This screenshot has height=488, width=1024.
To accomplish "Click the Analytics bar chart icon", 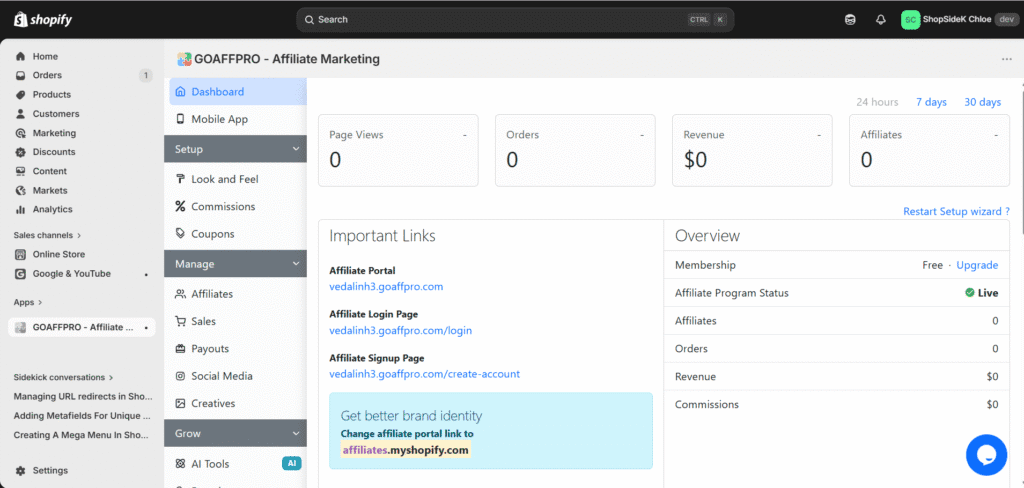I will click(x=20, y=209).
